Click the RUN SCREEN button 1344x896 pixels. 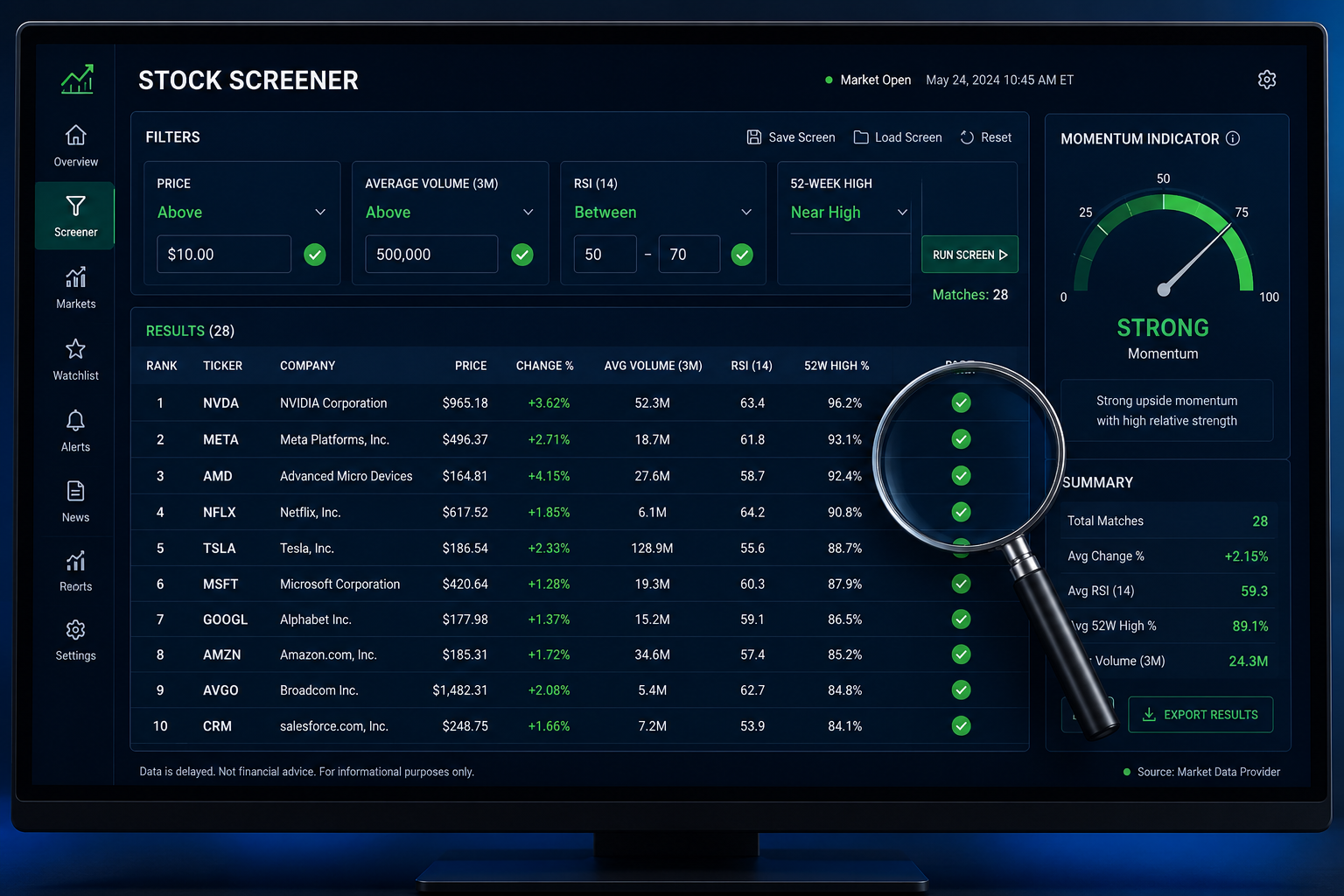click(x=969, y=255)
